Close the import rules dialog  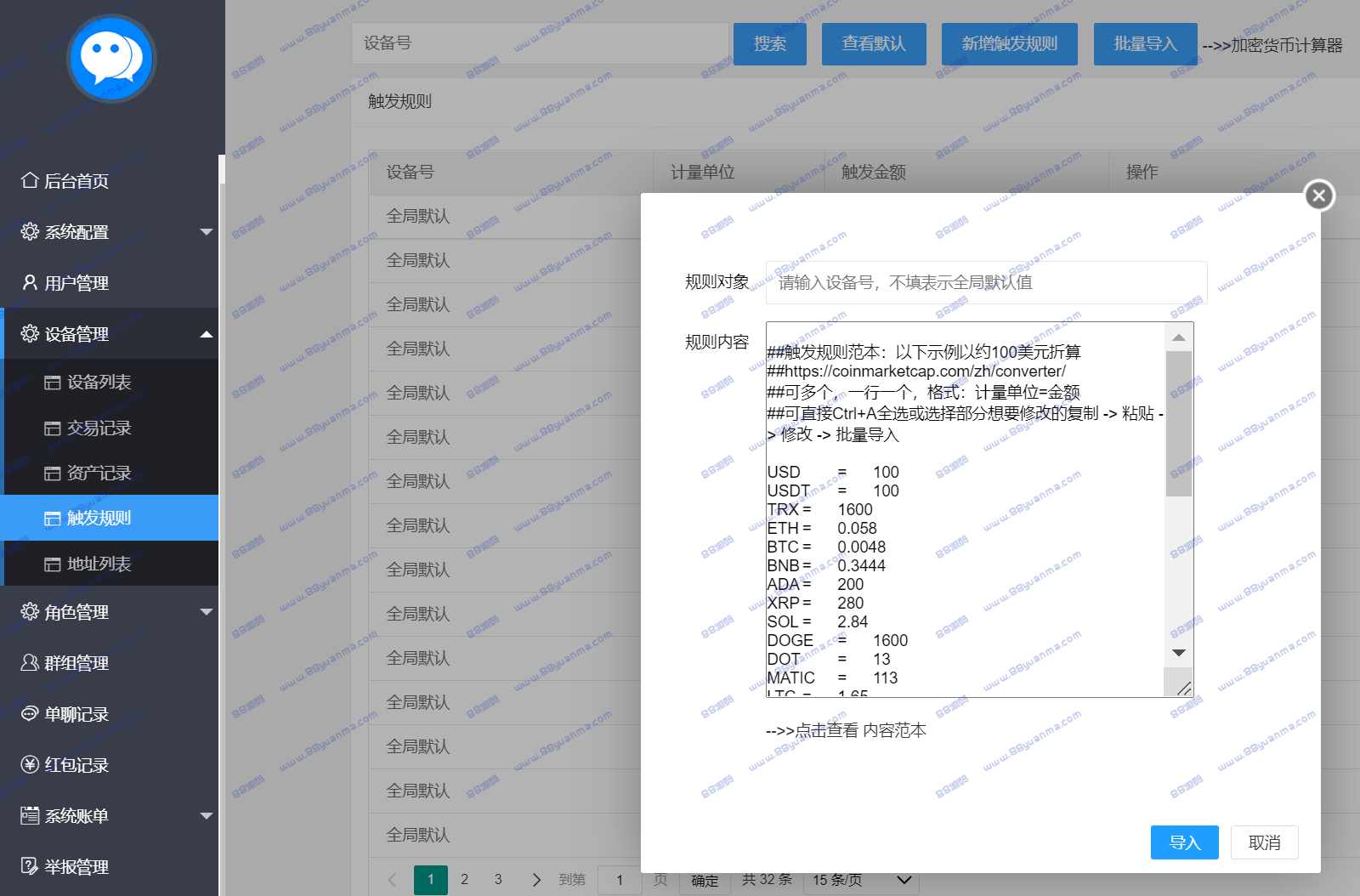(x=1318, y=196)
